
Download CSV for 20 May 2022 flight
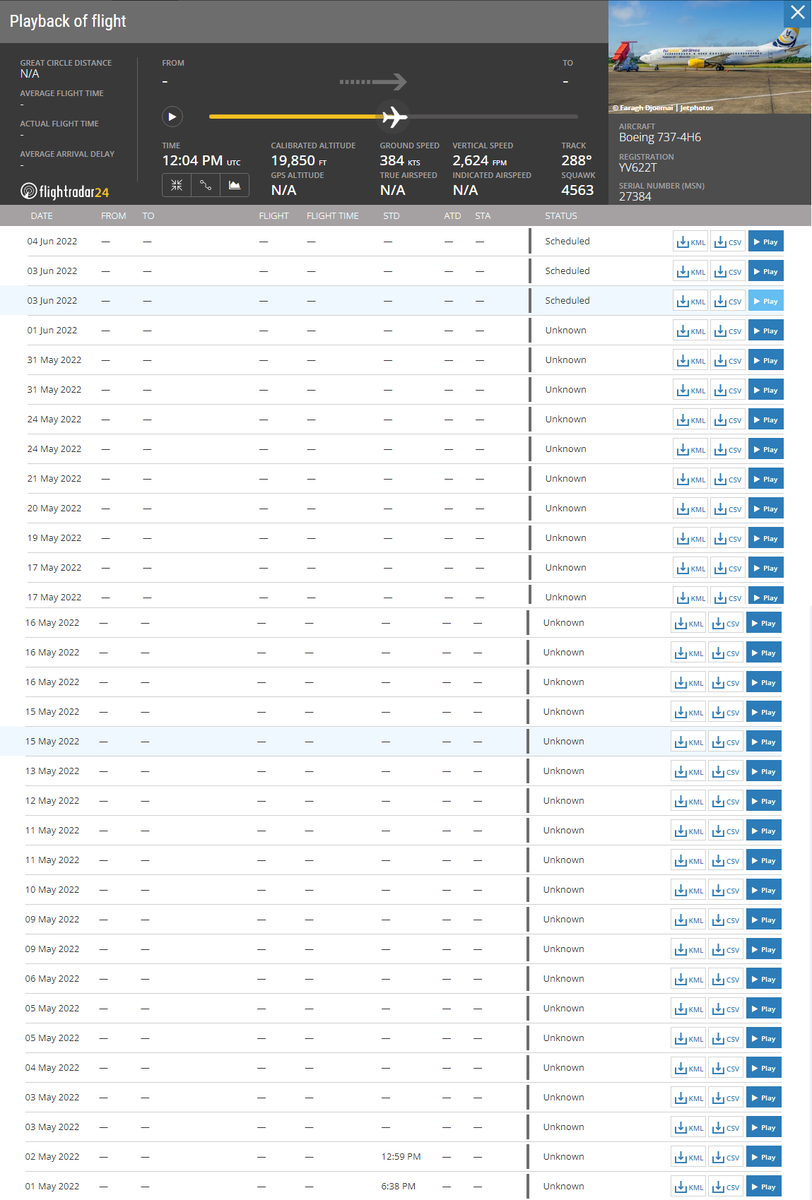728,509
